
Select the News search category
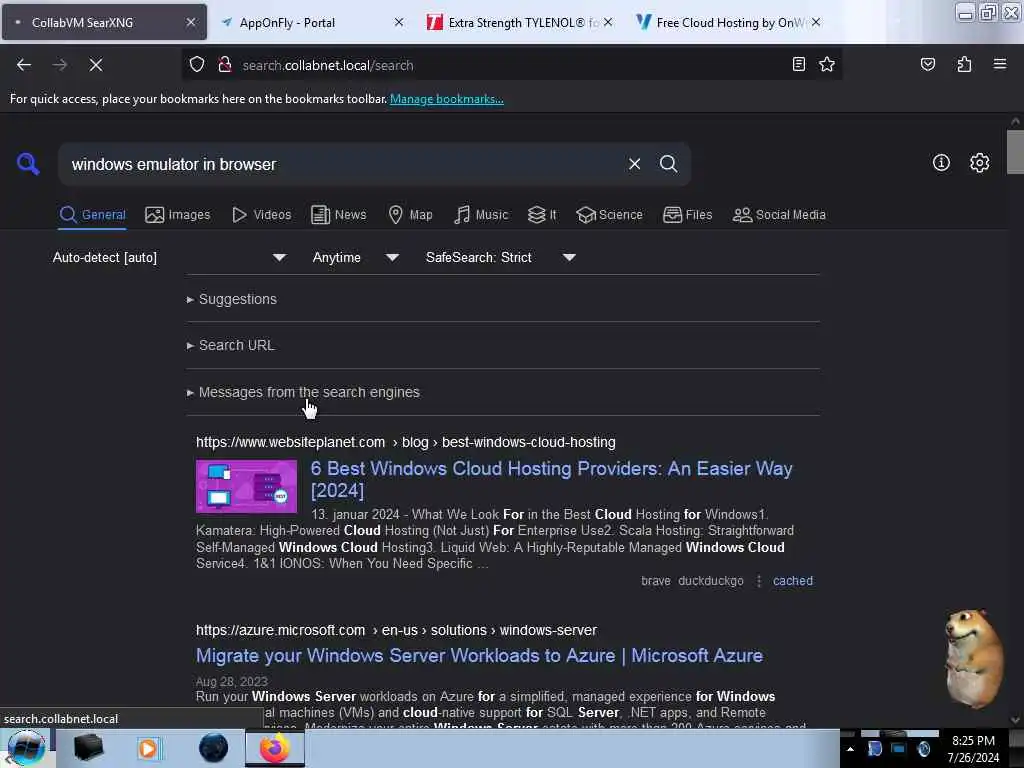(x=338, y=215)
